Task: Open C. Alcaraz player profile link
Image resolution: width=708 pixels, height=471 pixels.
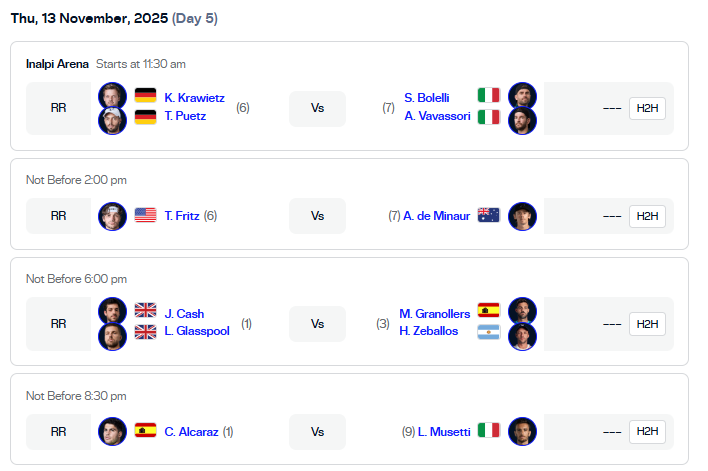Action: tap(192, 431)
